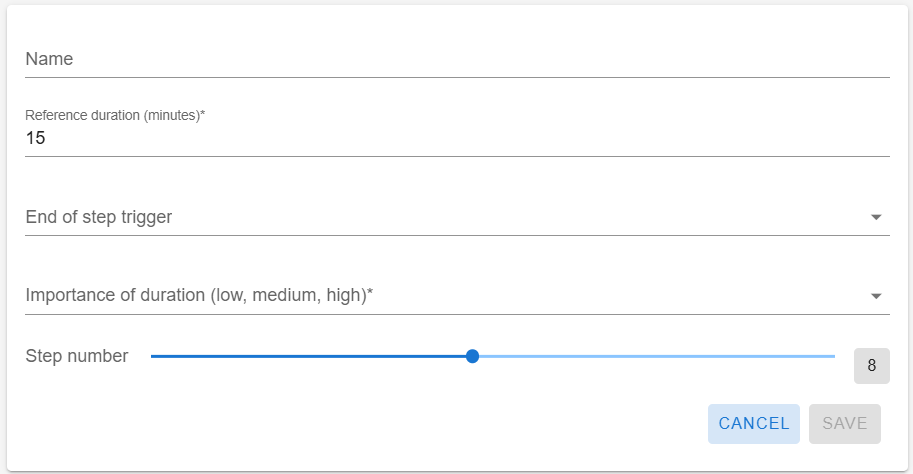This screenshot has width=913, height=474.
Task: Click the step number value box showing 8
Action: [x=871, y=366]
